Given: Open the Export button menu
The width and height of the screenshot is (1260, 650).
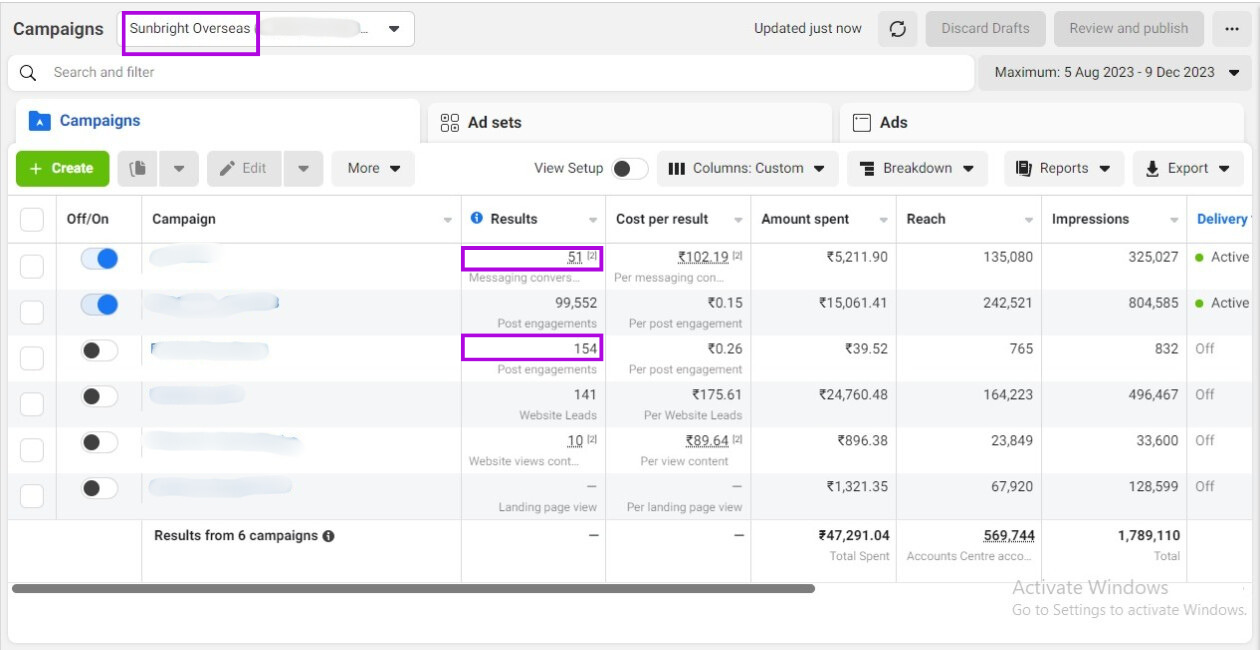Looking at the screenshot, I should 1188,168.
